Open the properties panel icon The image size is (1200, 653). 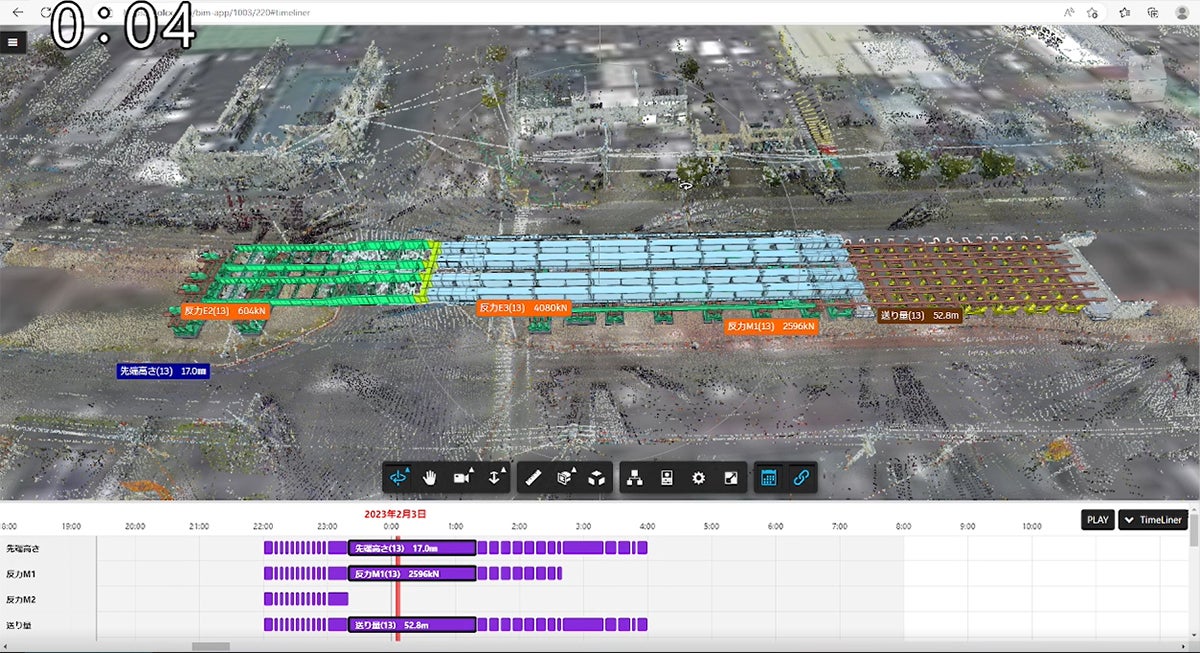pos(666,478)
